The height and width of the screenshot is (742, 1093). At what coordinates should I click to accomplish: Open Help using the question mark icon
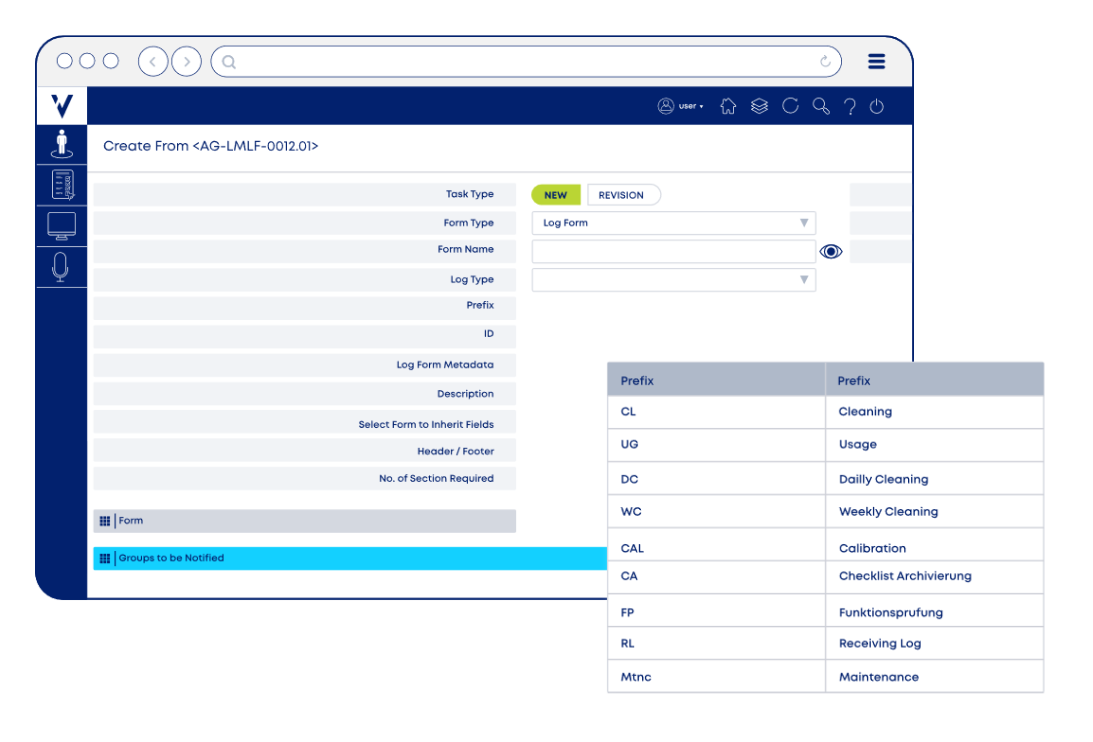coord(850,105)
